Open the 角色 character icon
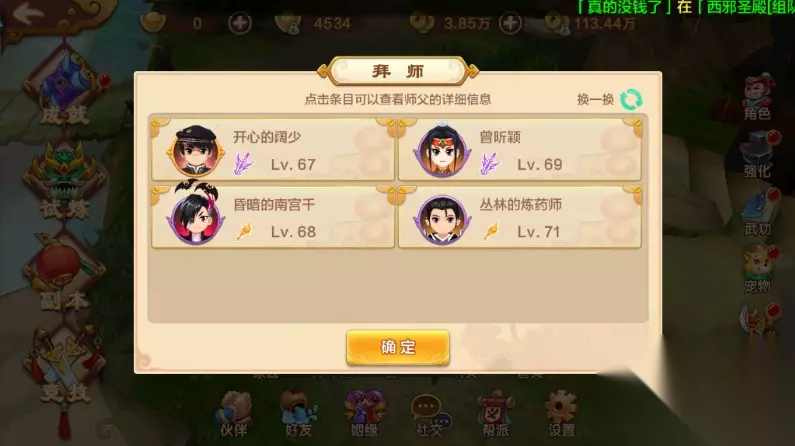The height and width of the screenshot is (446, 795). pos(758,96)
